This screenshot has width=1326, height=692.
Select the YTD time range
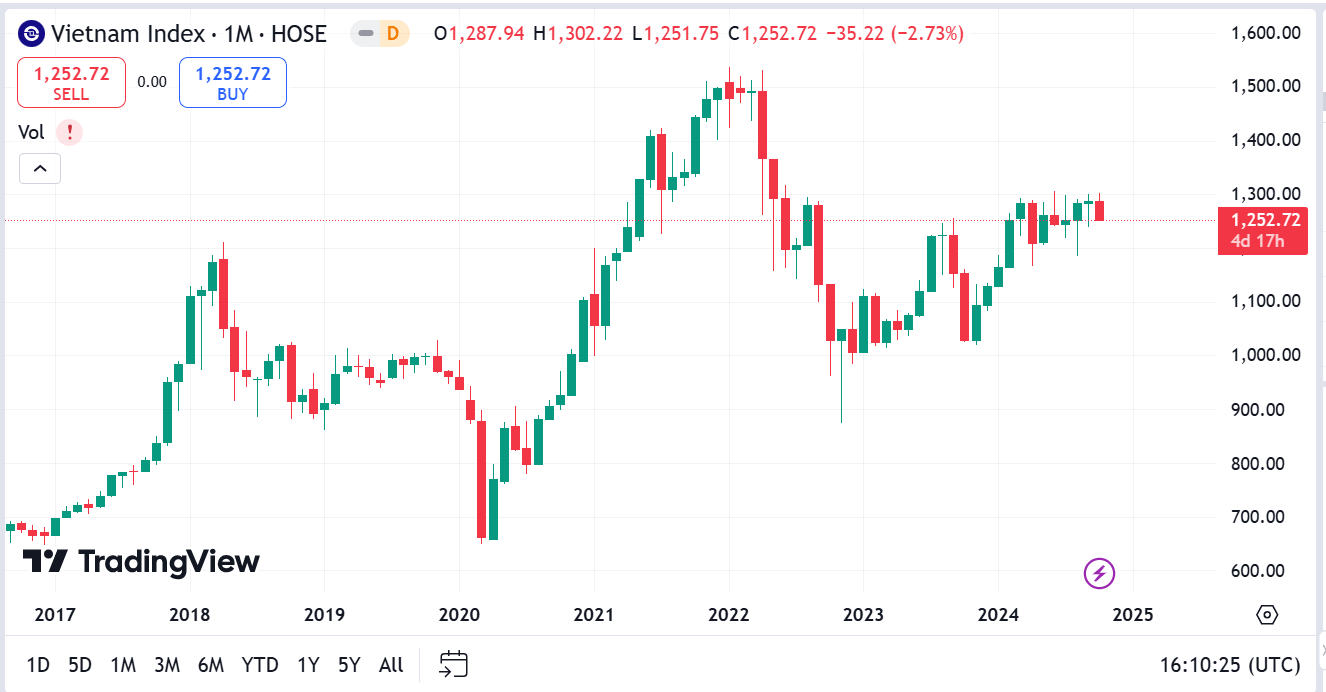260,664
